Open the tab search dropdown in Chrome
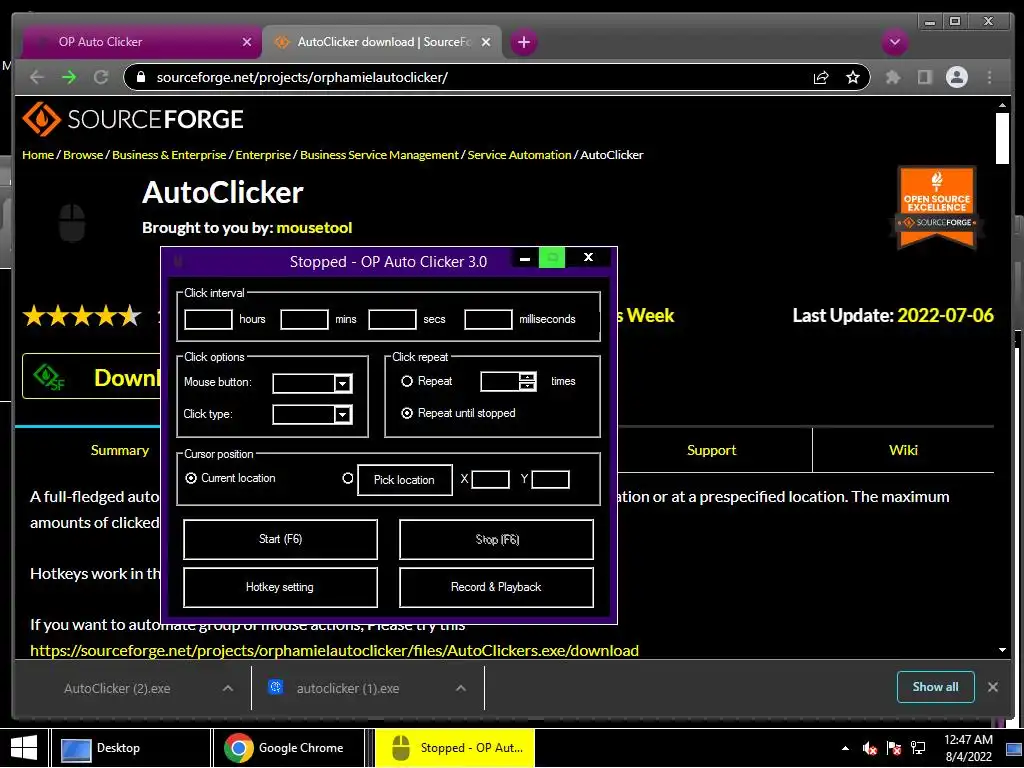1024x768 pixels. [x=894, y=42]
